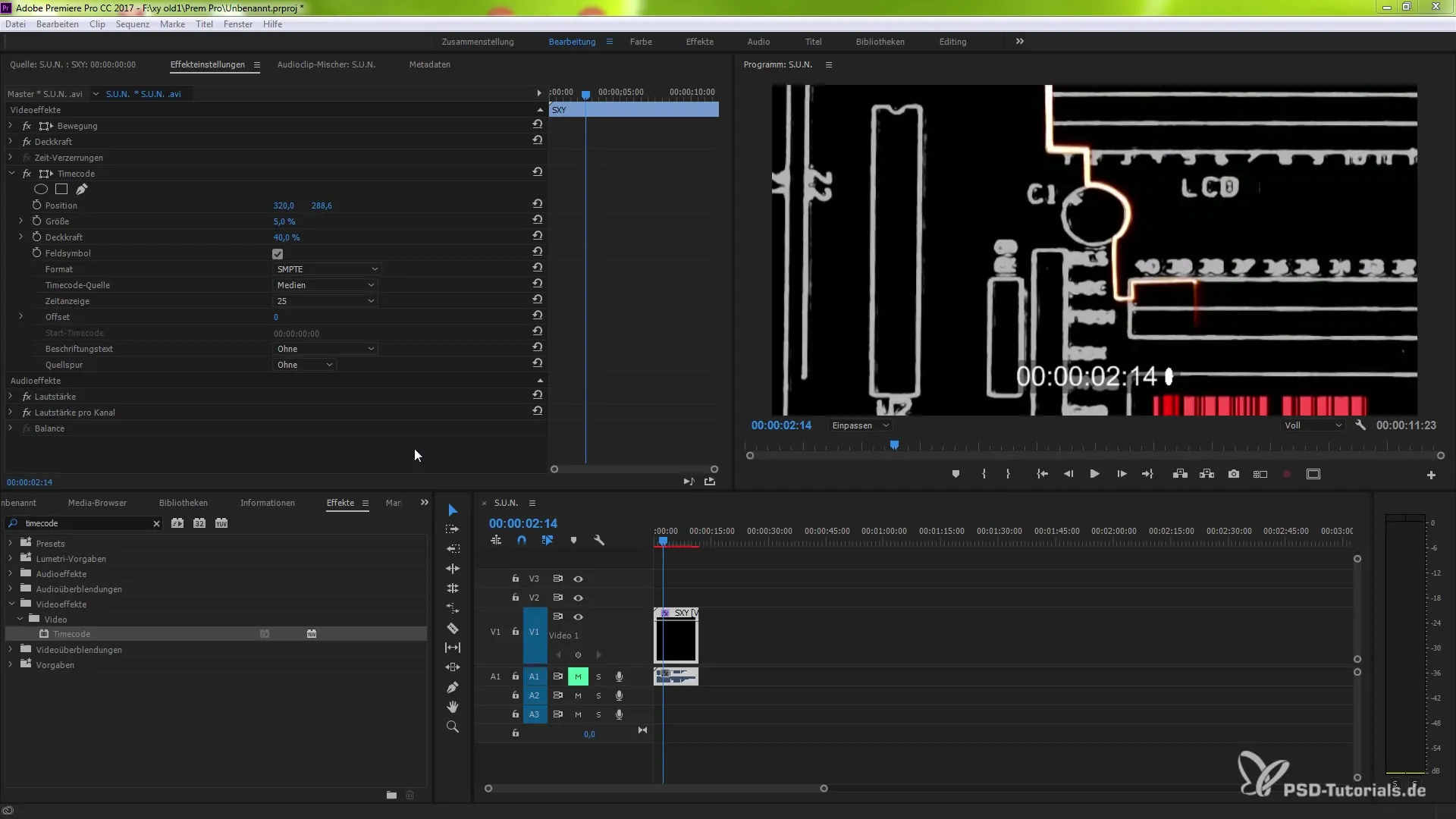Image resolution: width=1456 pixels, height=819 pixels.
Task: Toggle Timecode effect fx on/off
Action: point(27,174)
